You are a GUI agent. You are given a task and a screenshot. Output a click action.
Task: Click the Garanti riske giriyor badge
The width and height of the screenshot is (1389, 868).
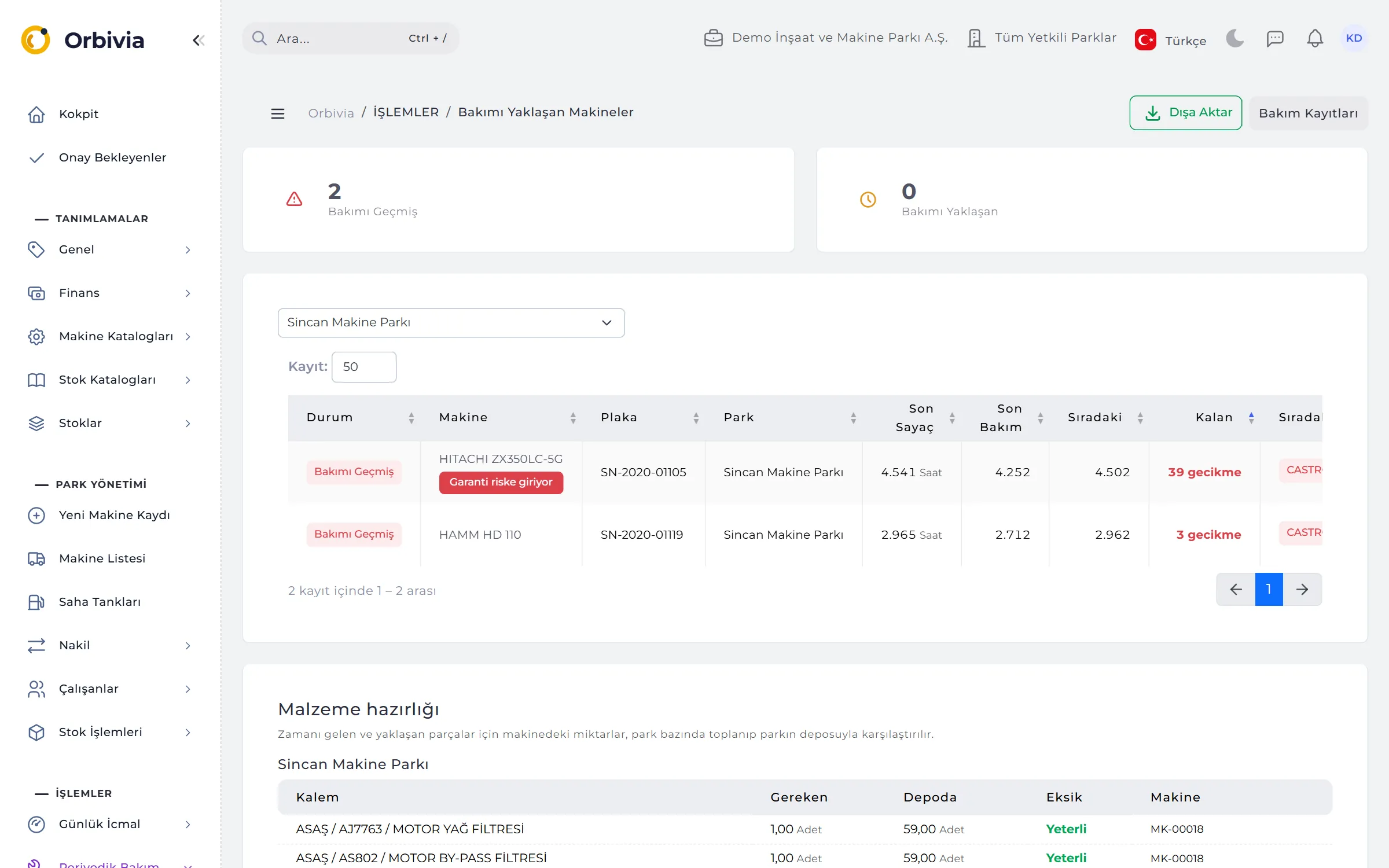point(501,482)
